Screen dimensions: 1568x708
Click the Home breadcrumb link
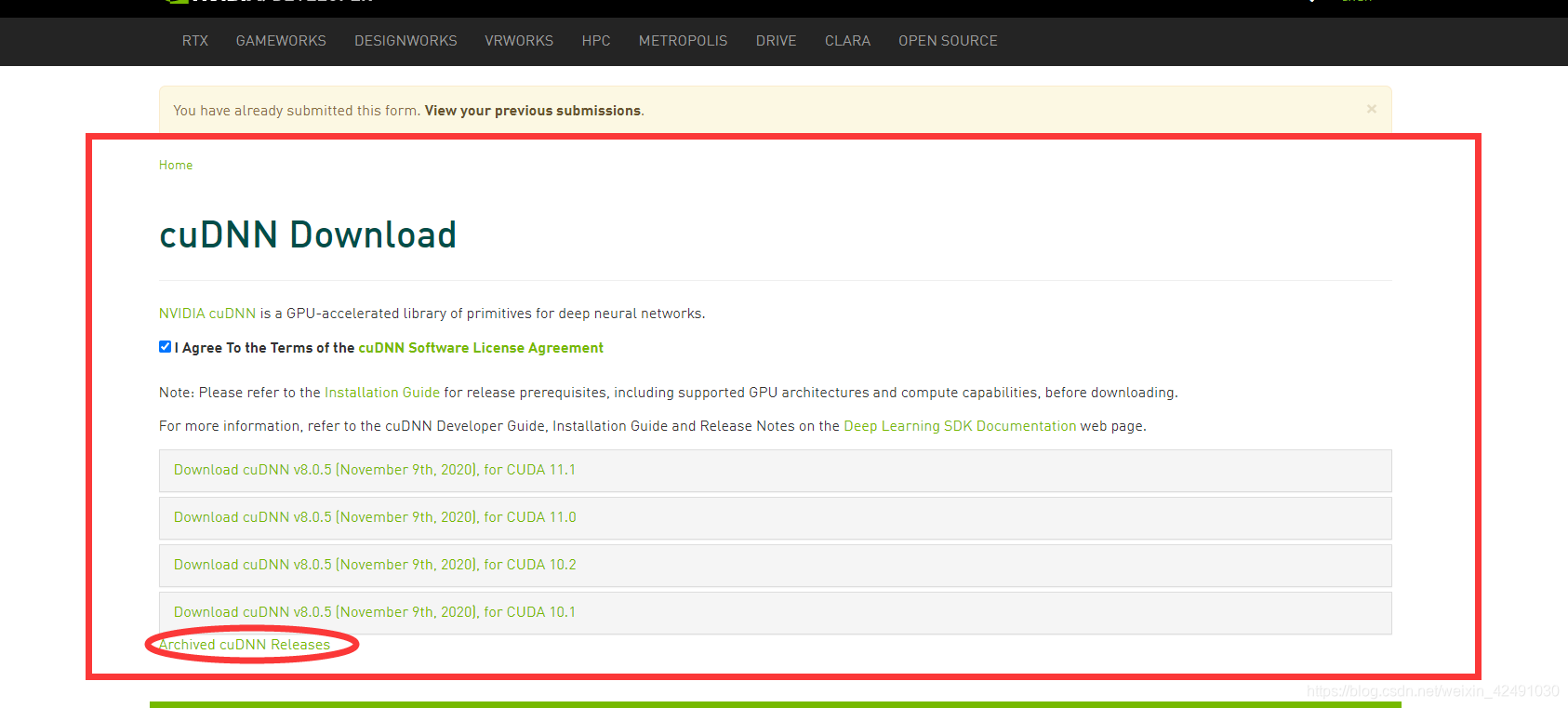coord(176,165)
